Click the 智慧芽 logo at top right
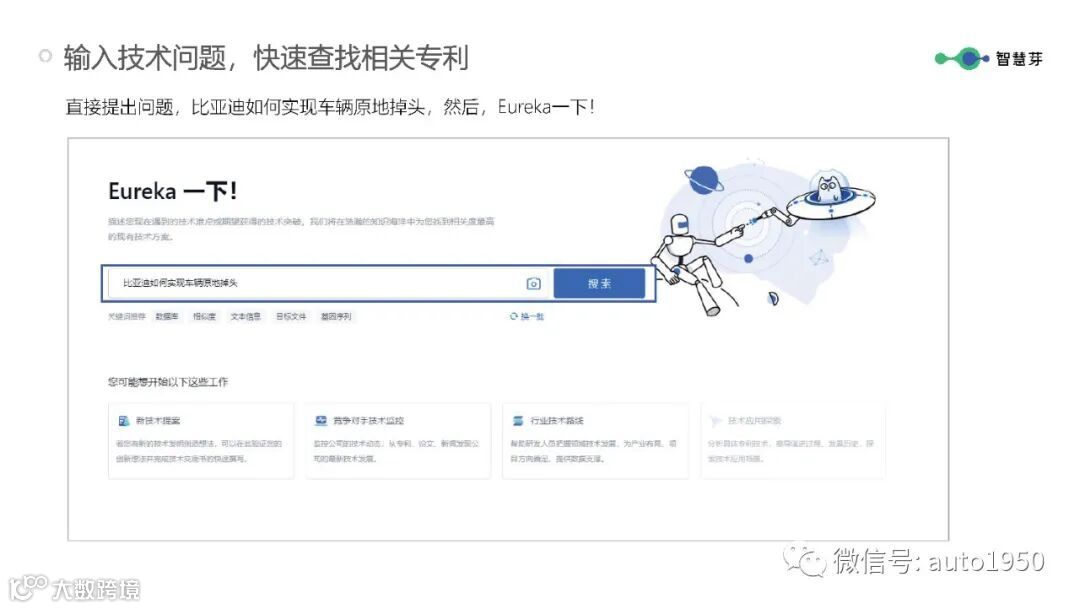Screen dimensions: 1080x609 tap(988, 59)
